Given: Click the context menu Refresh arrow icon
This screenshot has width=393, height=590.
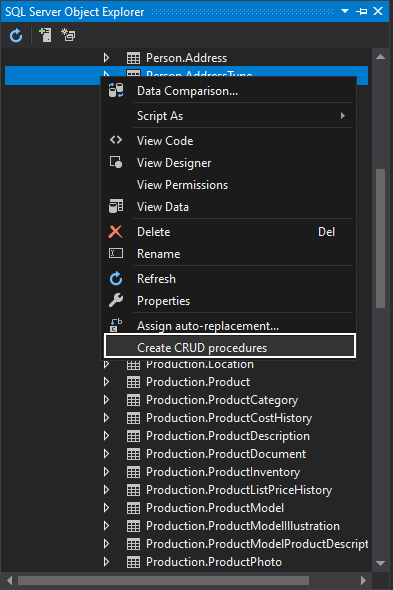Looking at the screenshot, I should pos(116,278).
